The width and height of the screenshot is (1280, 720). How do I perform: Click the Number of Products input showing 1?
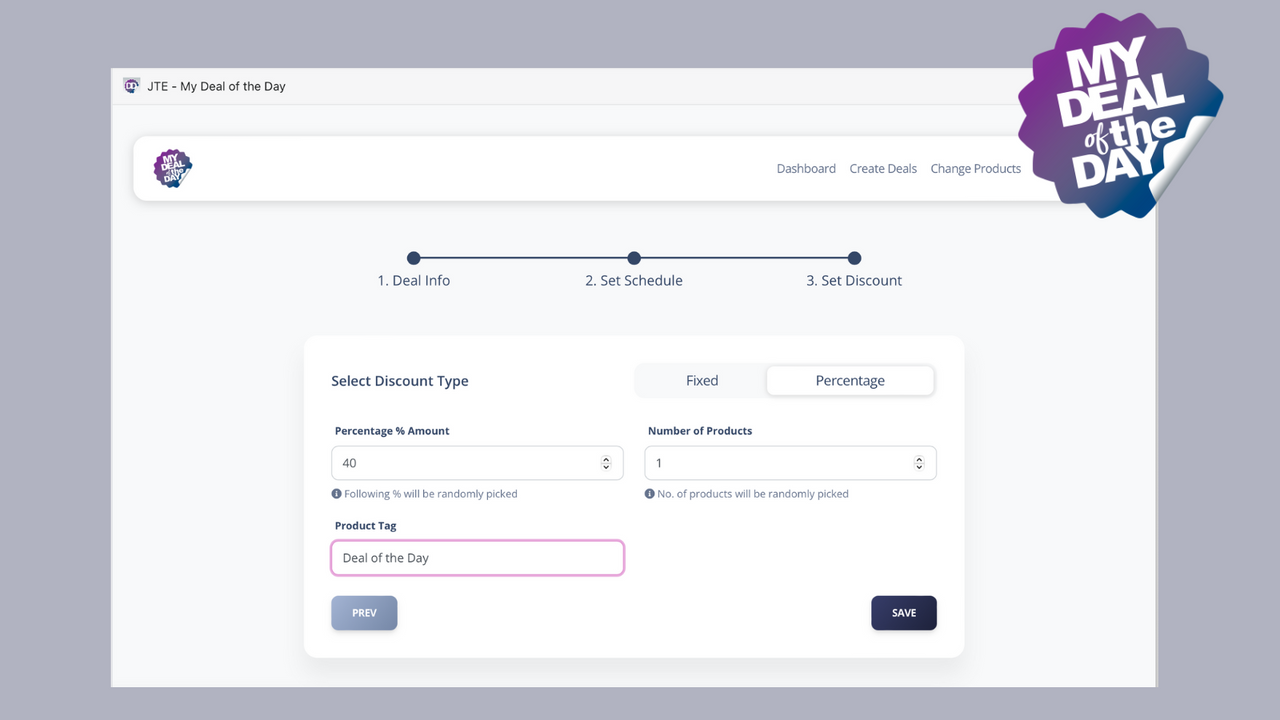[x=780, y=463]
